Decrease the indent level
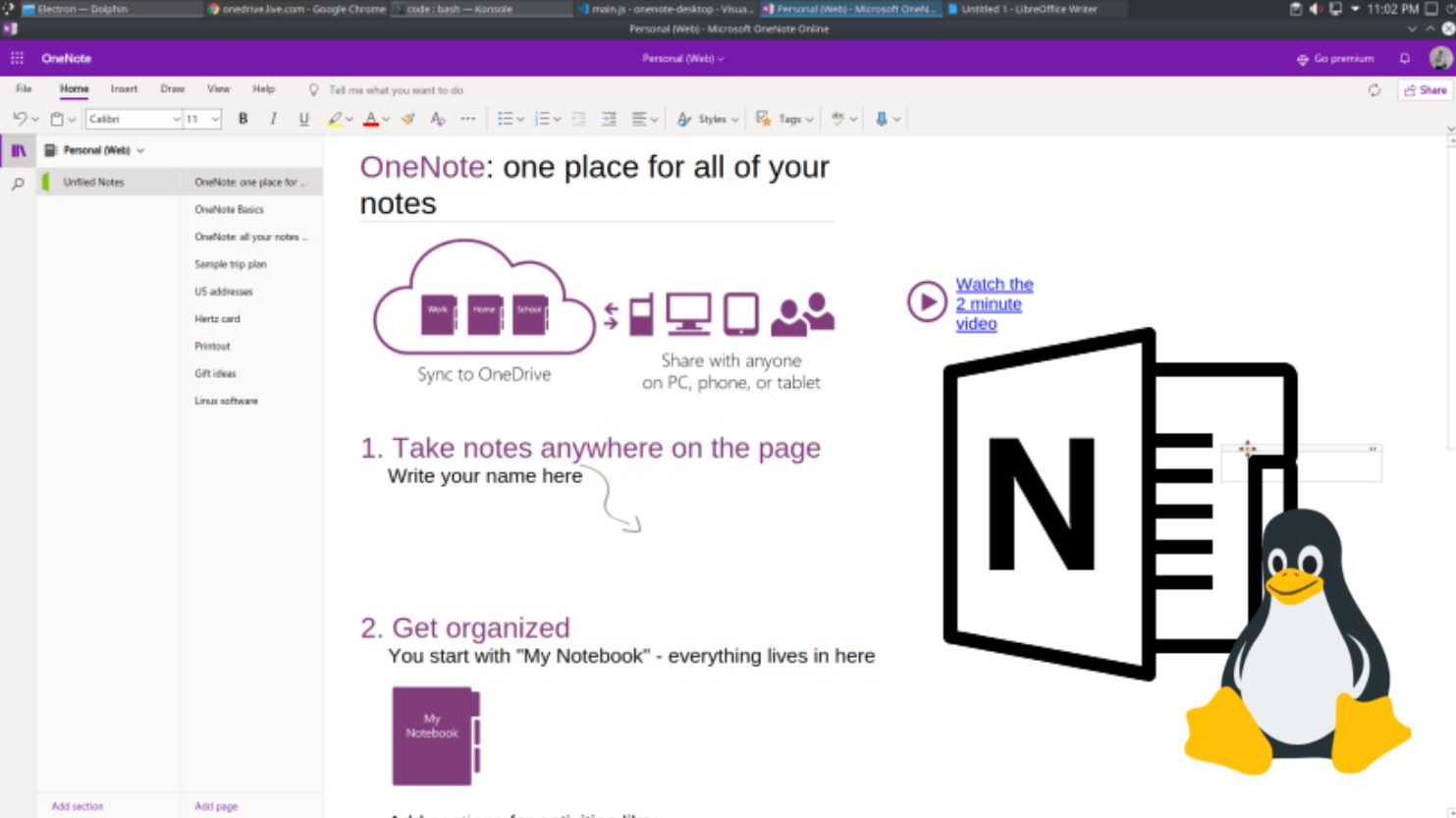Viewport: 1456px width, 818px height. click(579, 119)
